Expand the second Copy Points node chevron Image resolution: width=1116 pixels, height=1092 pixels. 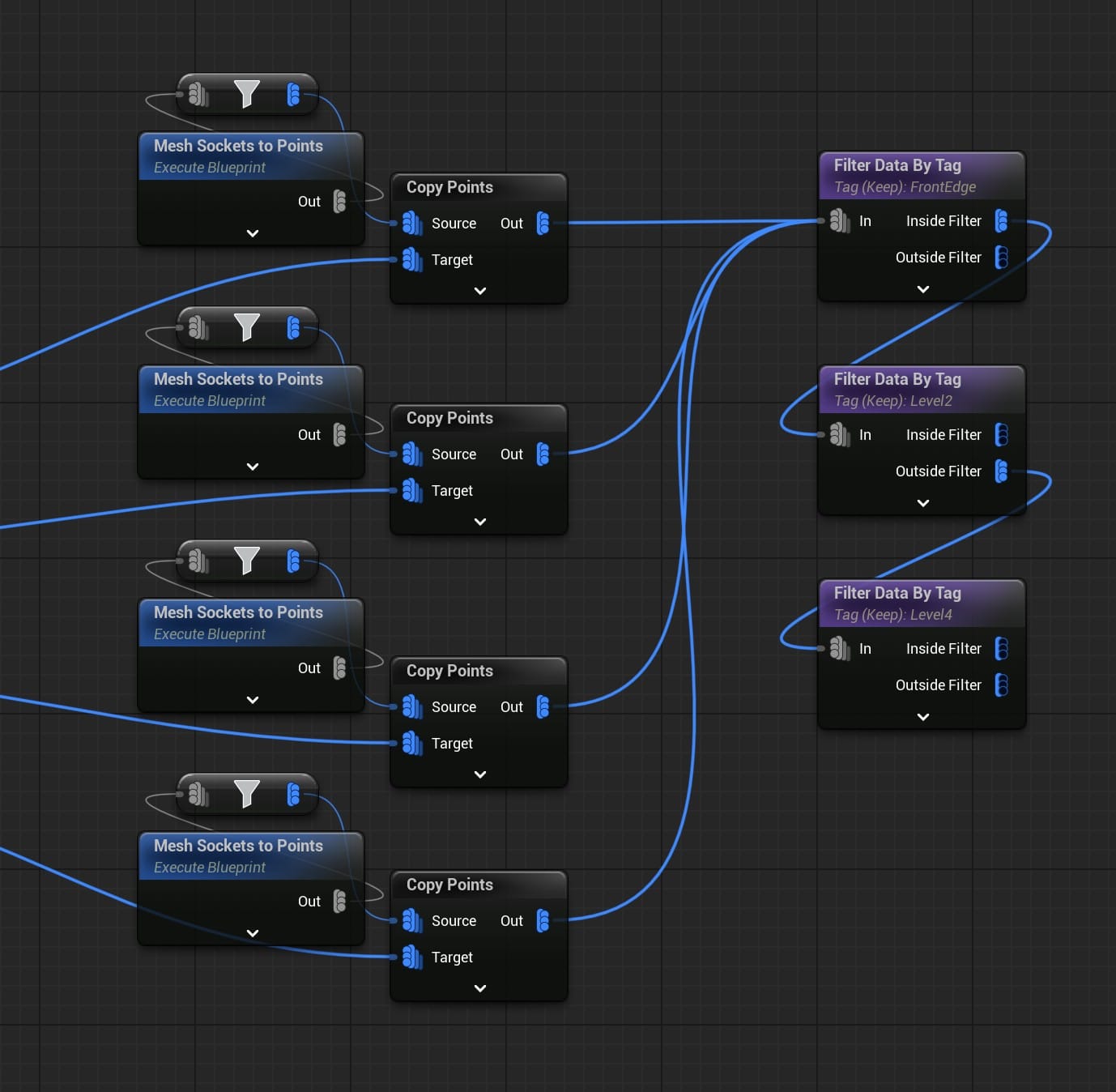(480, 522)
